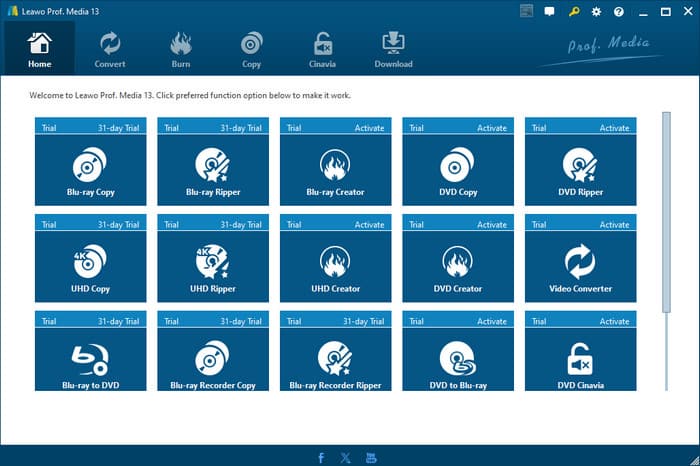Launch the Blu-ray to DVD converter
Viewport: 700px width, 466px height.
tap(91, 362)
